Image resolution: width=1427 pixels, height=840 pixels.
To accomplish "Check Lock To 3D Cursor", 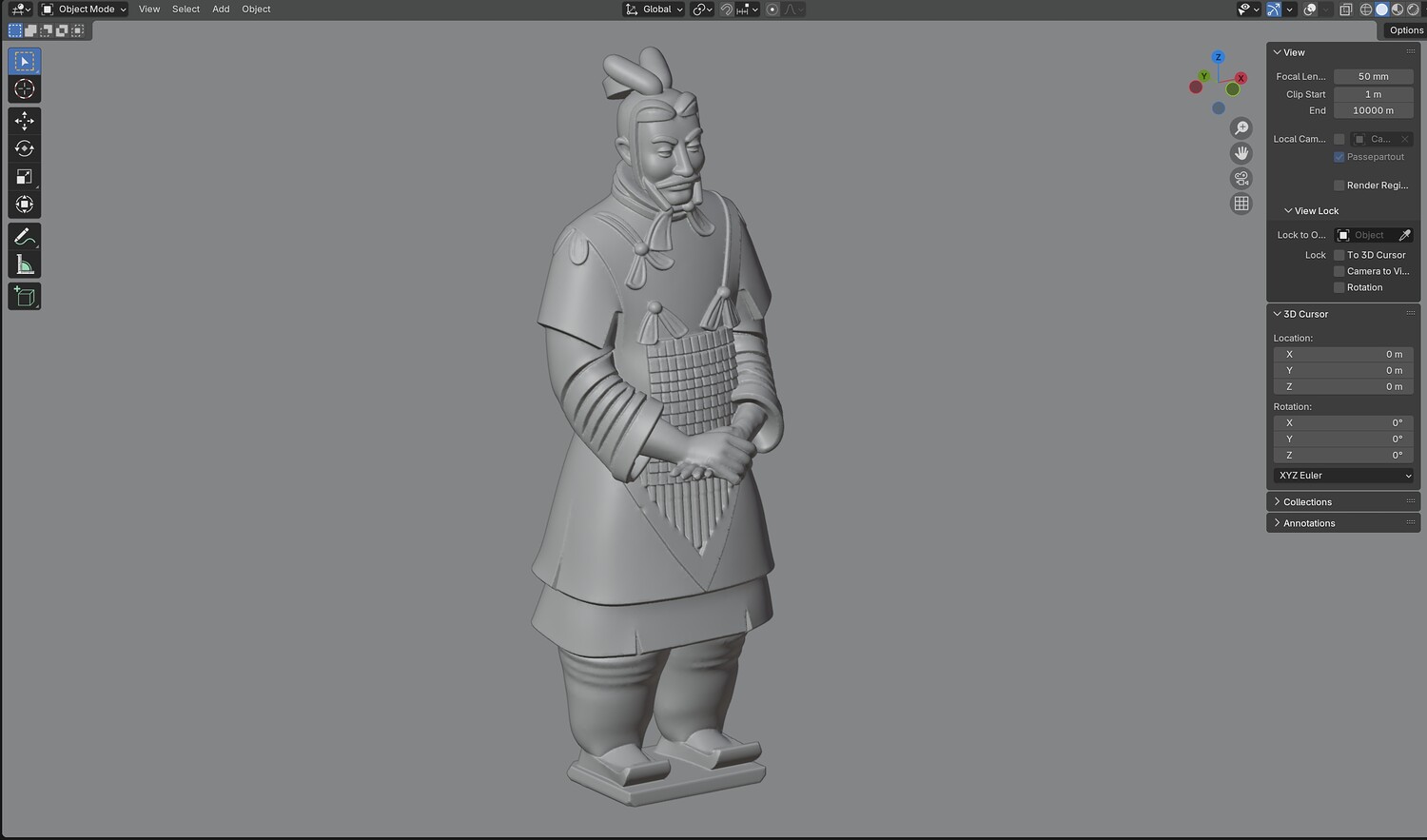I will (x=1339, y=255).
